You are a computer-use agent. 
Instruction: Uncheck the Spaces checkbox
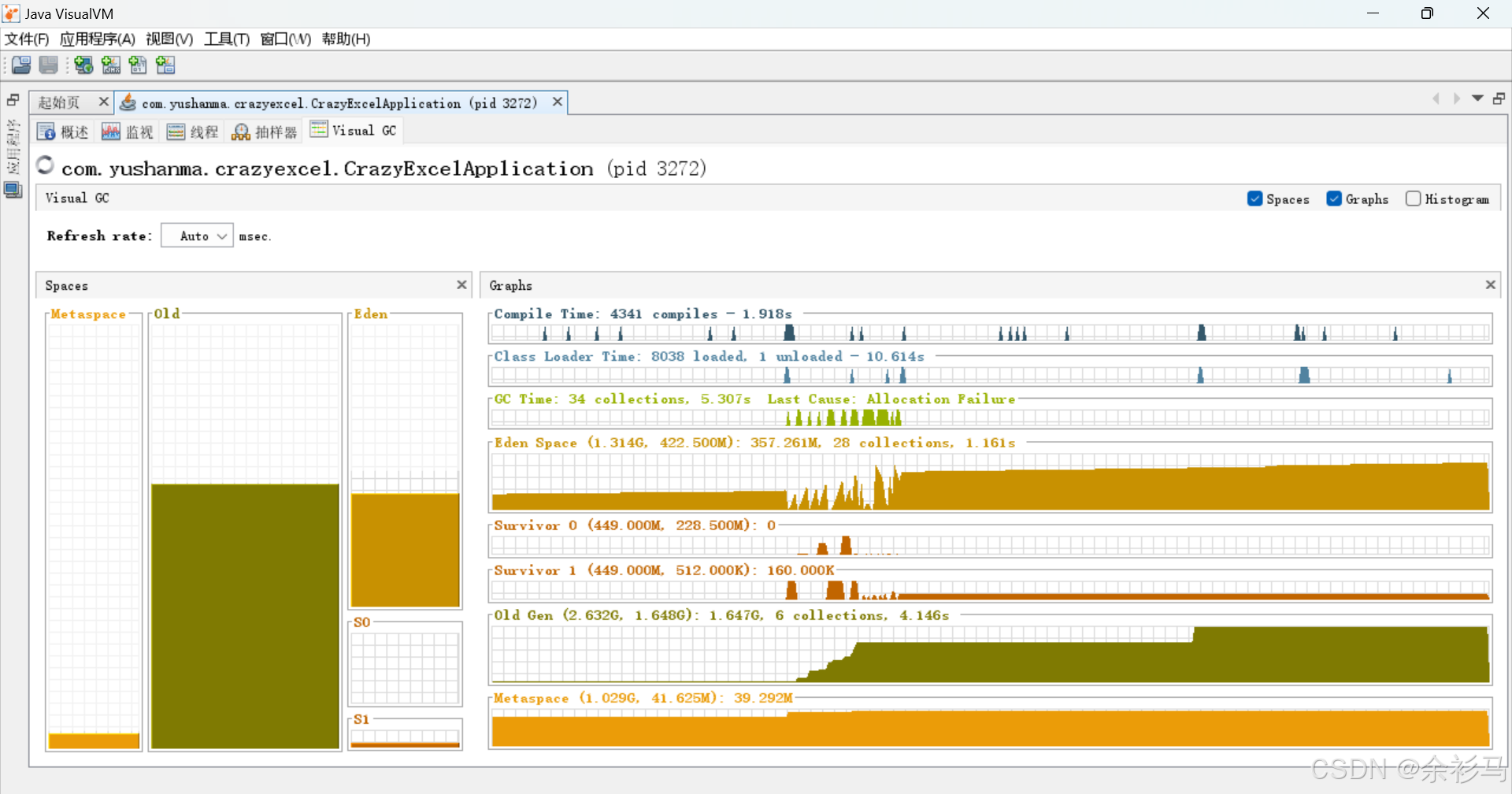pyautogui.click(x=1255, y=198)
